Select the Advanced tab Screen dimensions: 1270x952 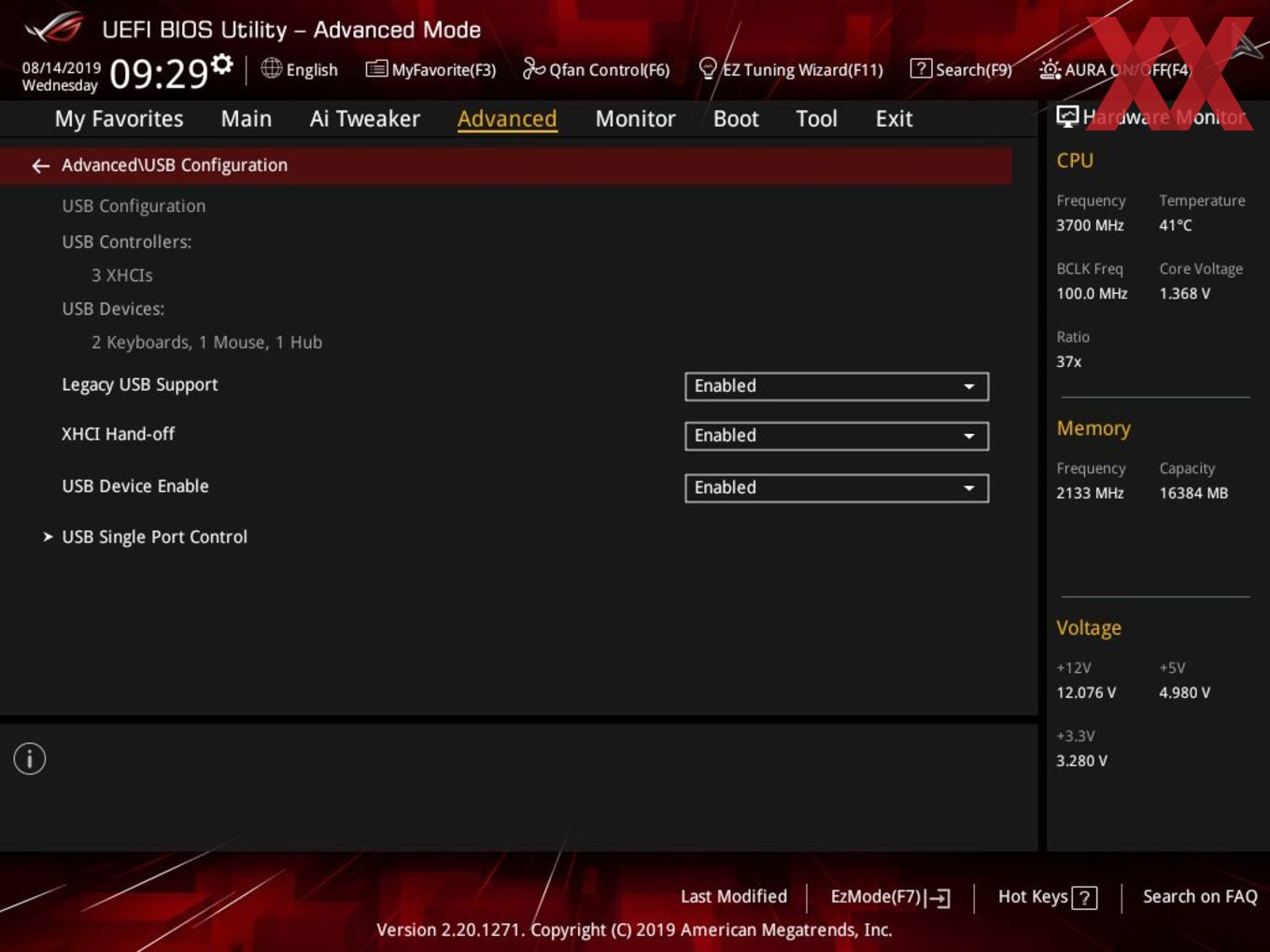click(507, 119)
